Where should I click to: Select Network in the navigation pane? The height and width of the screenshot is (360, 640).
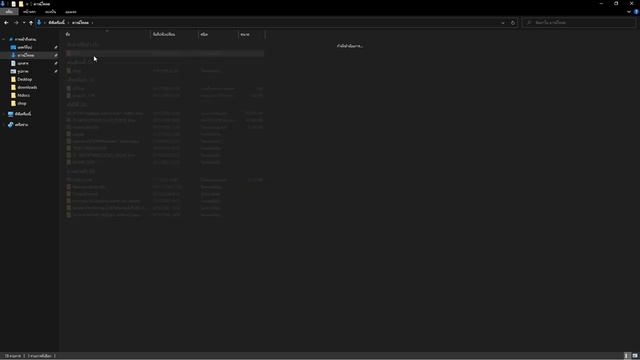[21, 124]
